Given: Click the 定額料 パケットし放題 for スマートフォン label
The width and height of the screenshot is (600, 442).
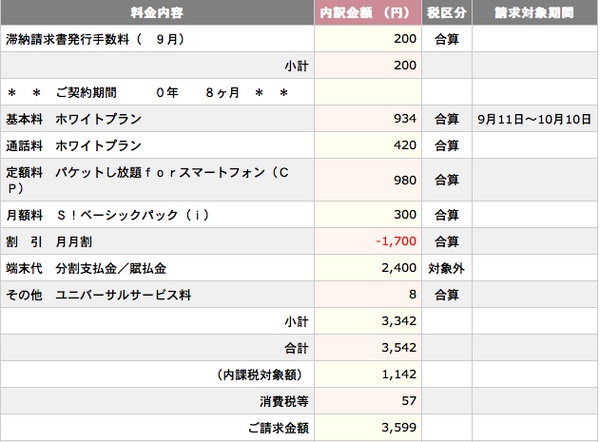Looking at the screenshot, I should pyautogui.click(x=147, y=180).
